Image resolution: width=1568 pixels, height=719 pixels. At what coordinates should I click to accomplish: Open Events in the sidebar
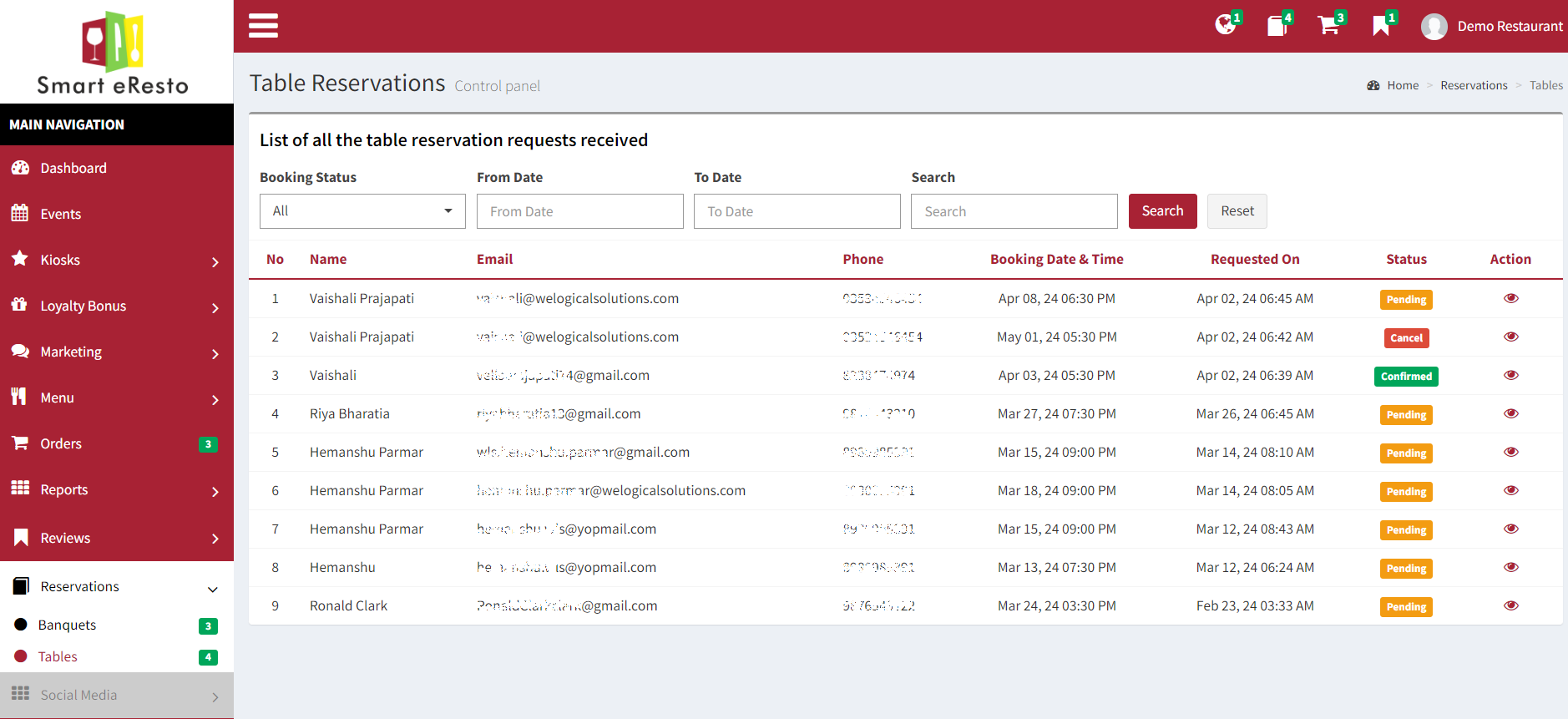coord(61,214)
